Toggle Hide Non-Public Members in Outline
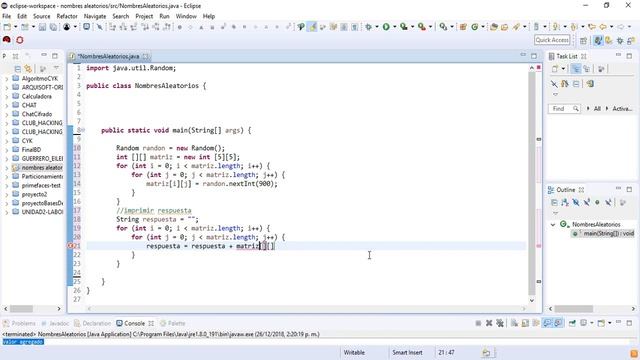The image size is (640, 360). click(597, 202)
